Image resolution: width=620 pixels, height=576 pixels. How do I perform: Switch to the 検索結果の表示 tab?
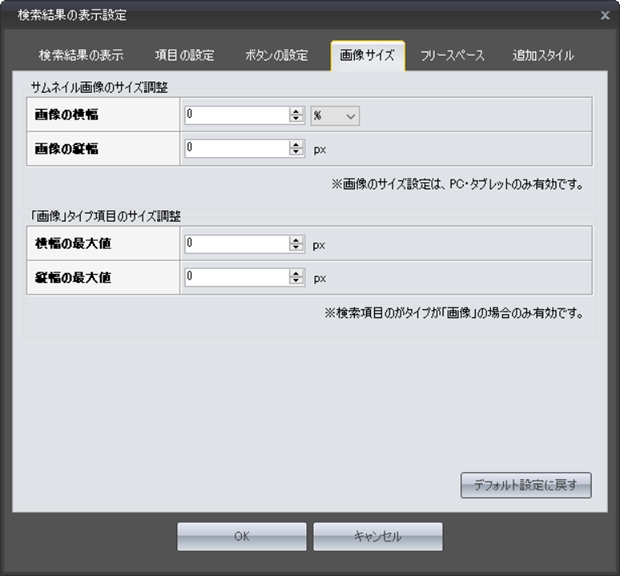click(x=81, y=56)
